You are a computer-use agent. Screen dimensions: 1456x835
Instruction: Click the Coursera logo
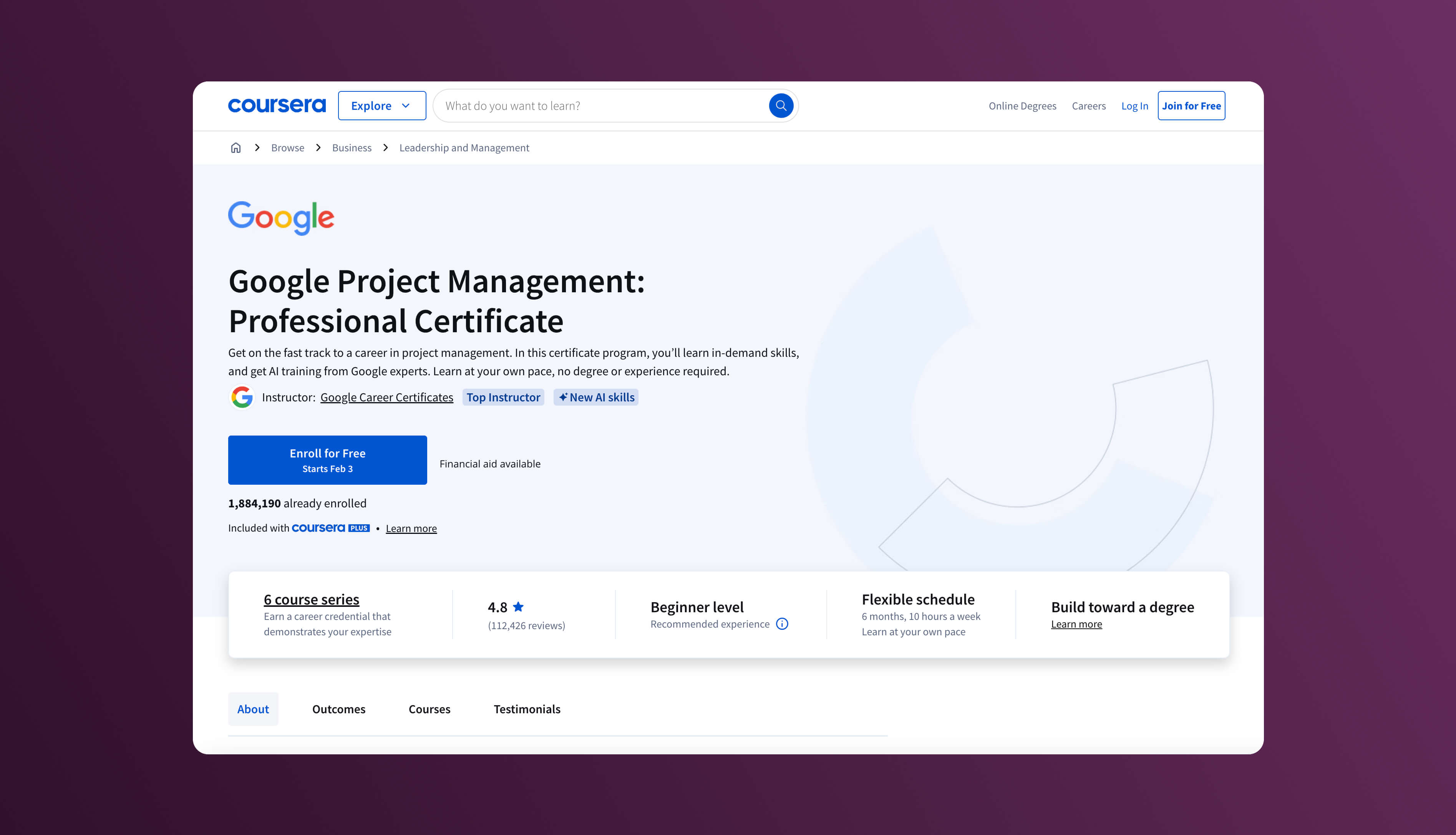pos(276,106)
